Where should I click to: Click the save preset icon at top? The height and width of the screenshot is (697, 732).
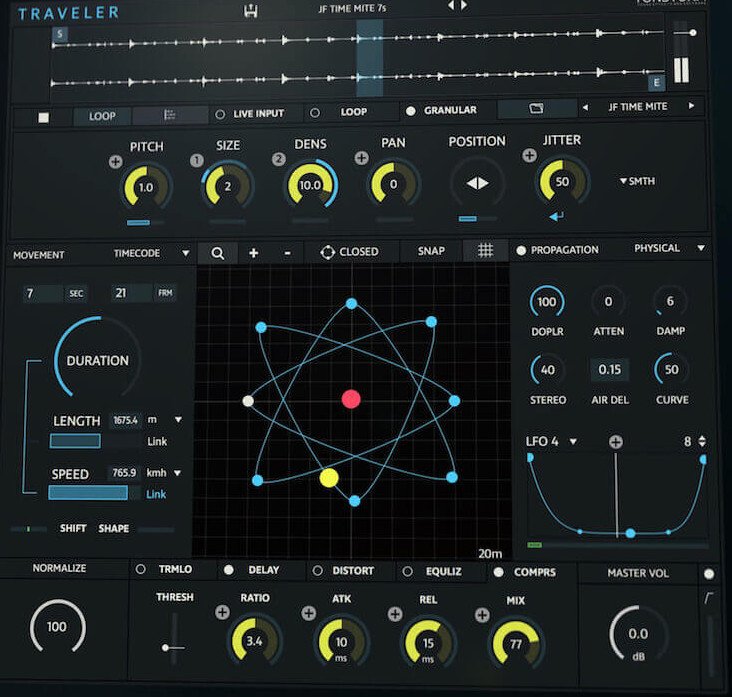(251, 11)
